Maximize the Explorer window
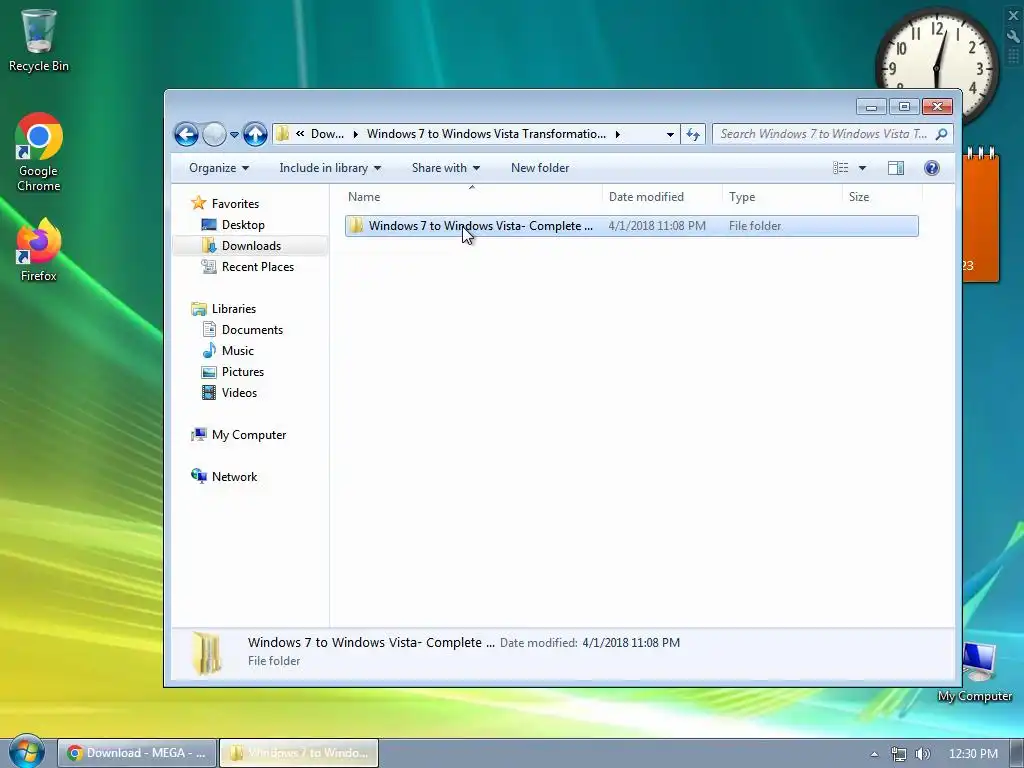1024x768 pixels. coord(904,106)
